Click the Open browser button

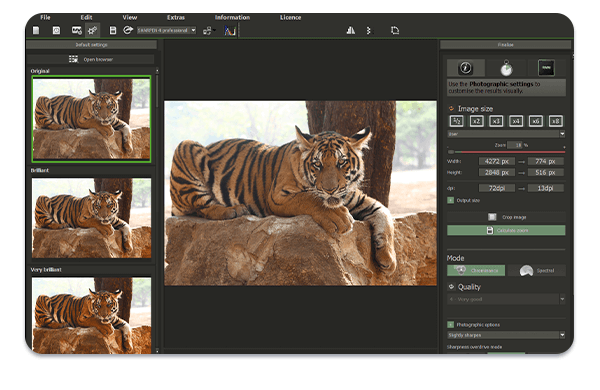(x=91, y=59)
